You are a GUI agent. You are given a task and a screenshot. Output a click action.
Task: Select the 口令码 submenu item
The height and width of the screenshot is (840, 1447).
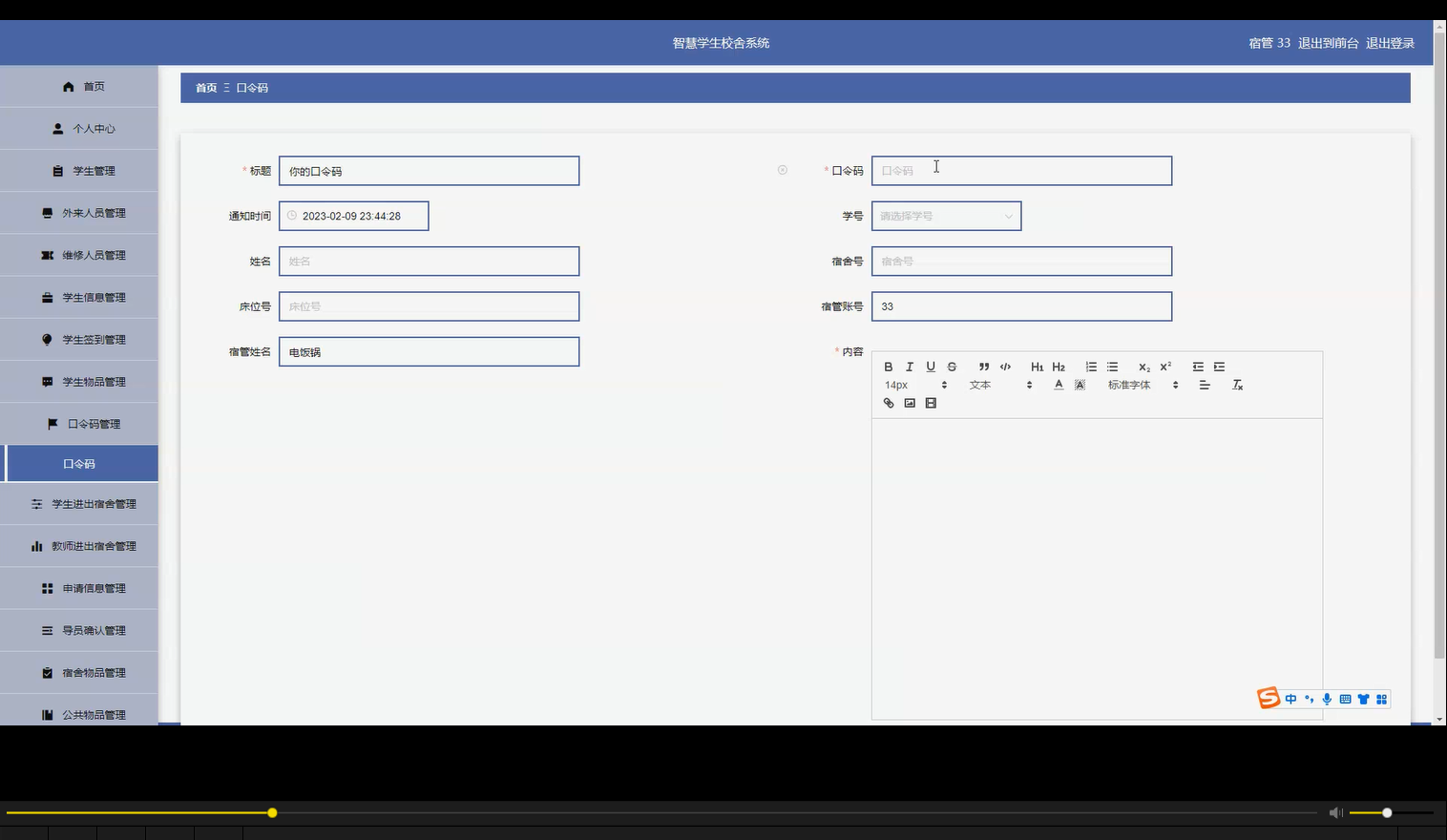(x=79, y=464)
